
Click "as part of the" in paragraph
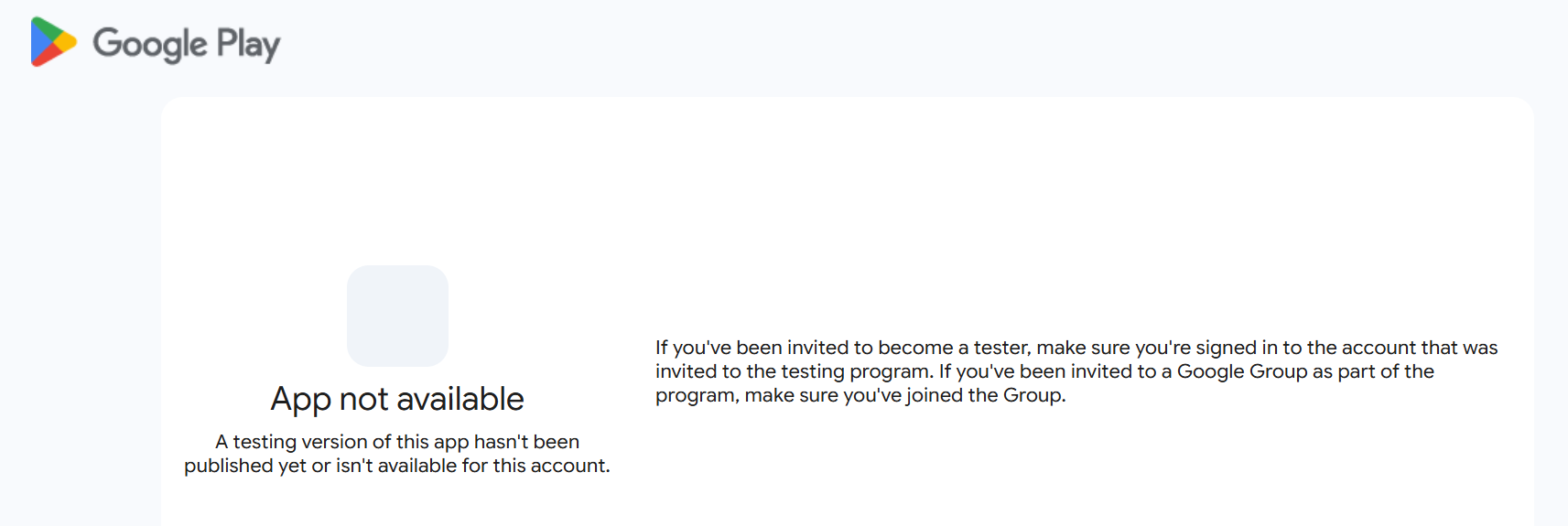1373,371
